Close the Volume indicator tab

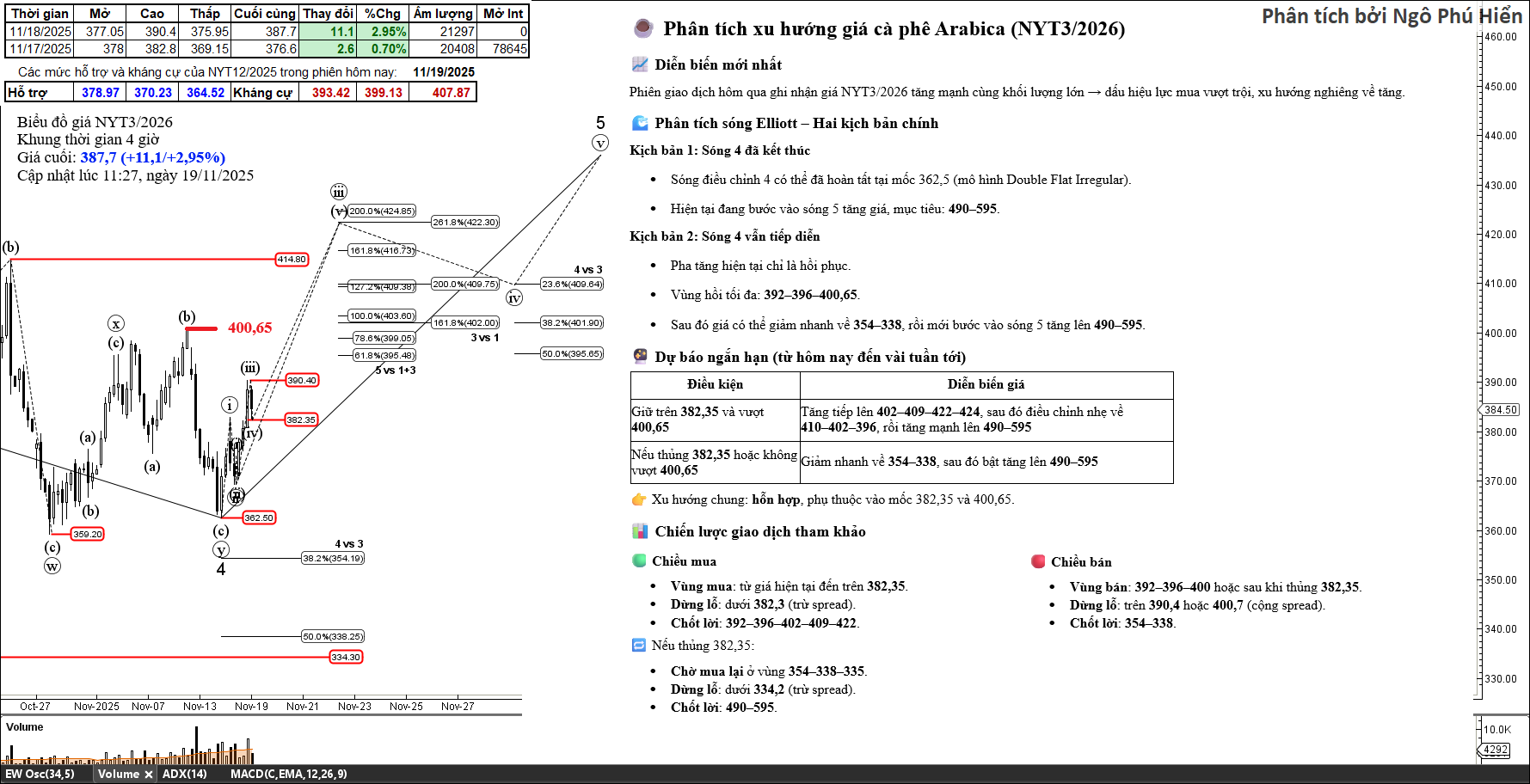(148, 775)
